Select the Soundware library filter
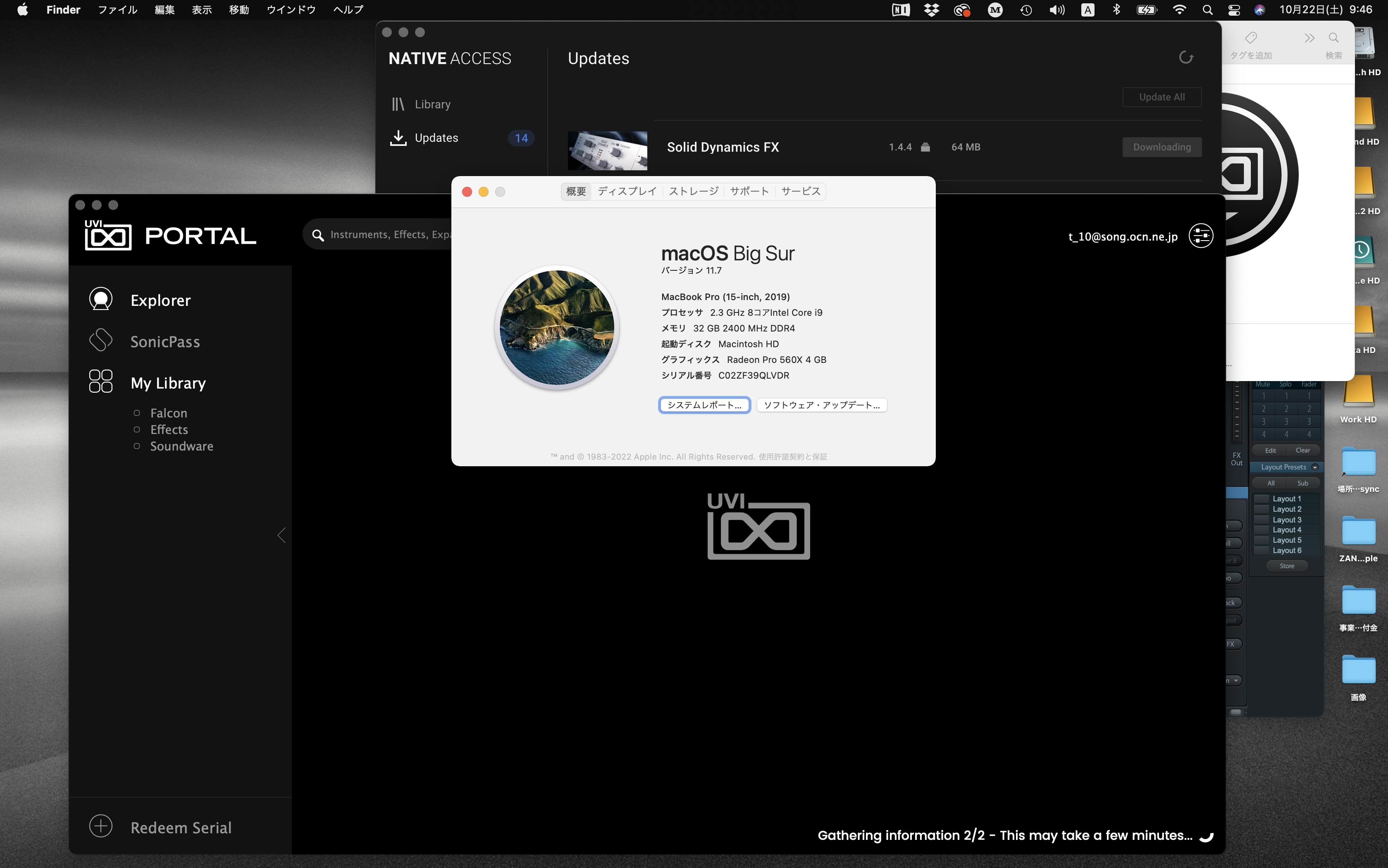The image size is (1388, 868). 181,447
